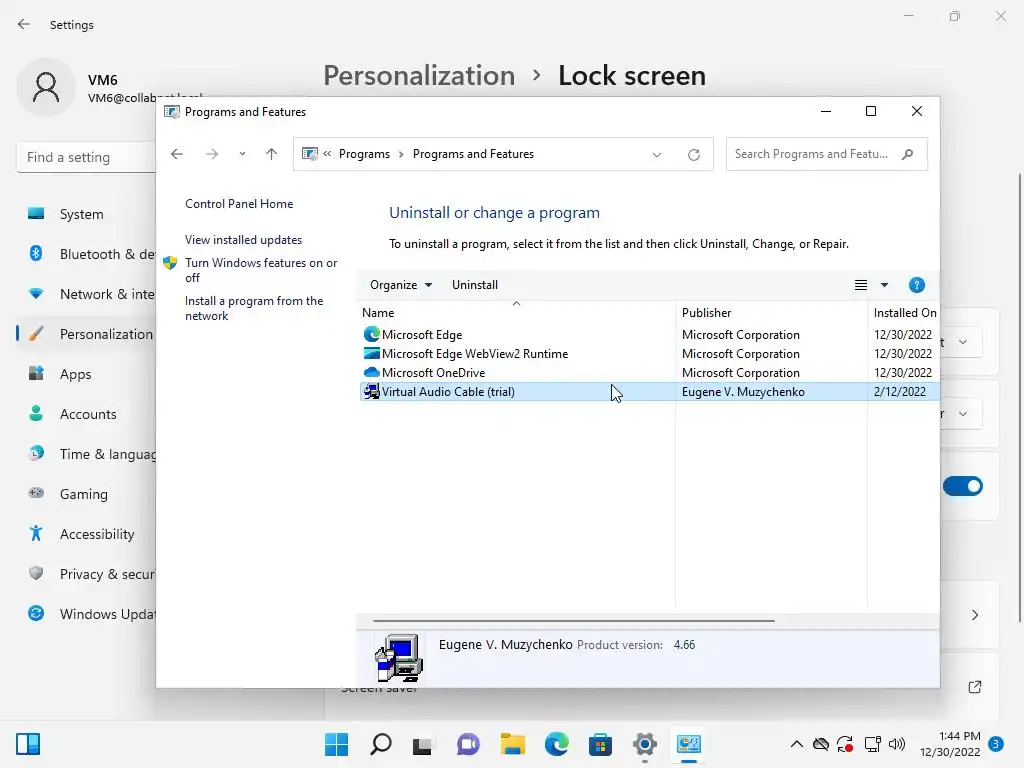Viewport: 1024px width, 768px height.
Task: Click forward arrow in Programs and Features
Action: point(212,154)
